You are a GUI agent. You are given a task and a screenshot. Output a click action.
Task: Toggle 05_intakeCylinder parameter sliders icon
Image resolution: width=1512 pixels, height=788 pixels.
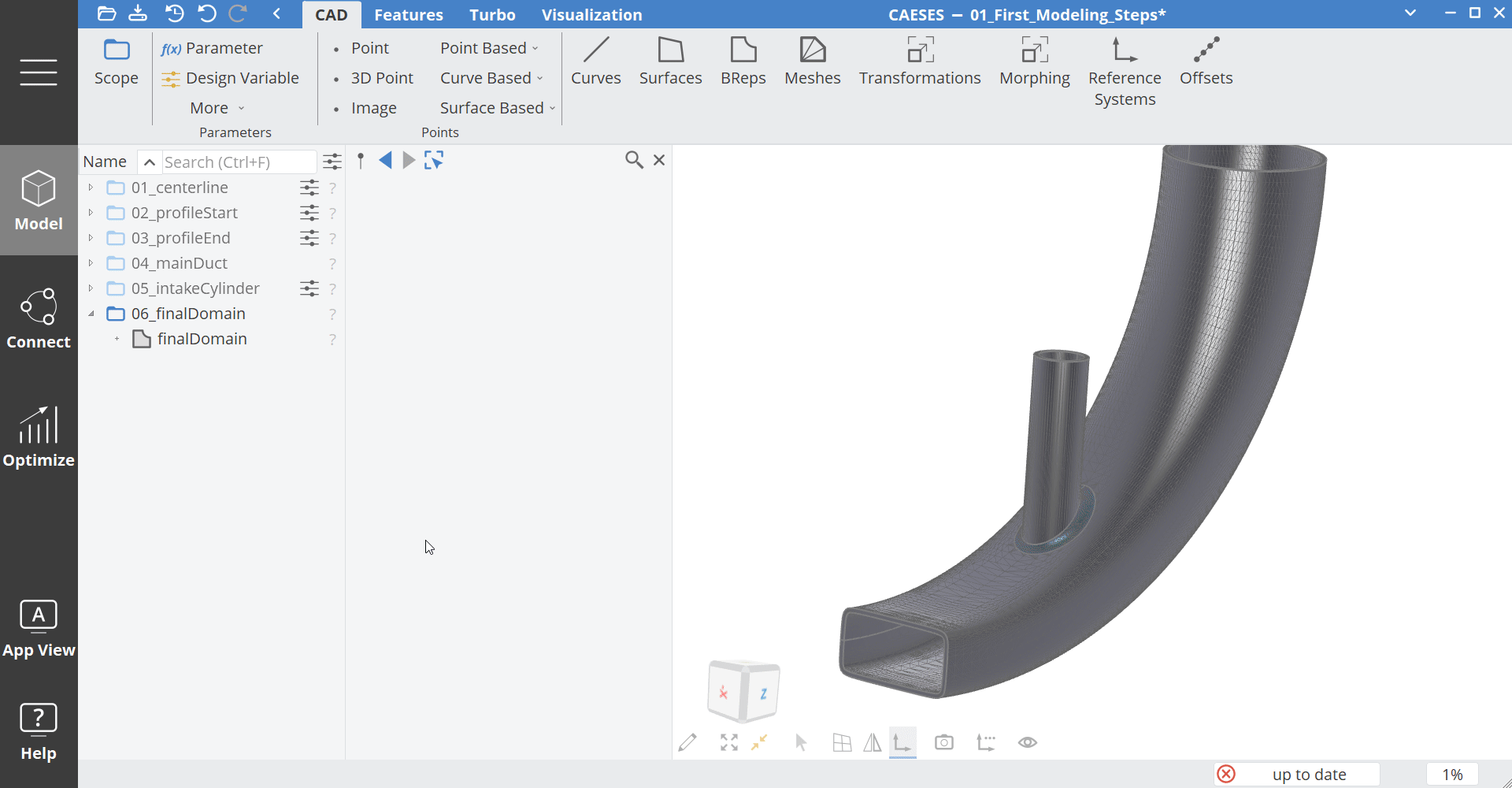pos(309,288)
